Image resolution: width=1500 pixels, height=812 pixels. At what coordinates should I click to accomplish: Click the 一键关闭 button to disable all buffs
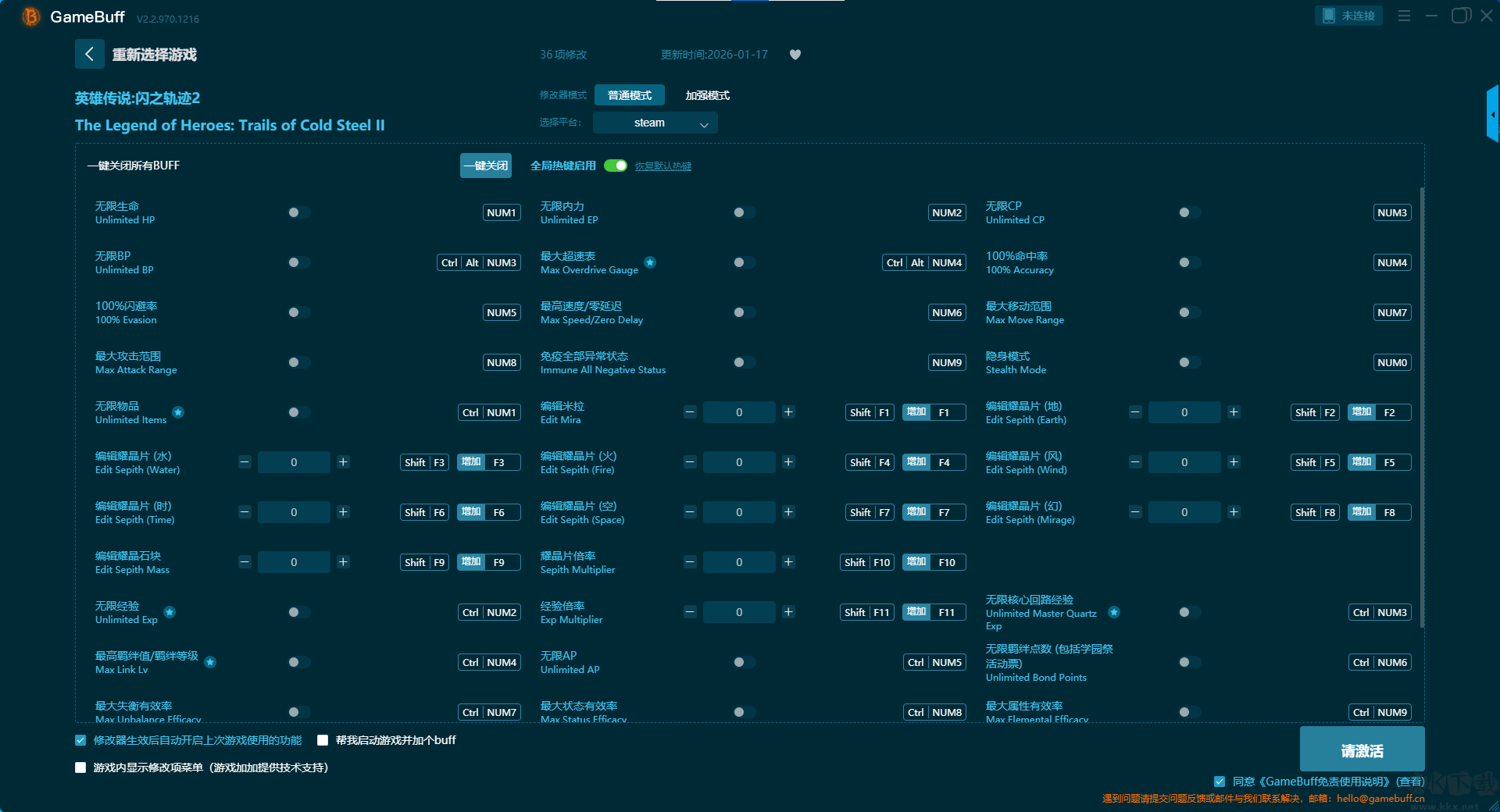tap(486, 166)
